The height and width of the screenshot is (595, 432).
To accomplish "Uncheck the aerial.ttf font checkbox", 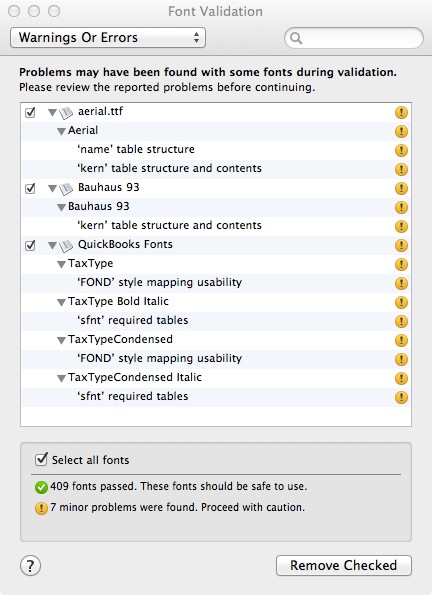I will tap(30, 113).
